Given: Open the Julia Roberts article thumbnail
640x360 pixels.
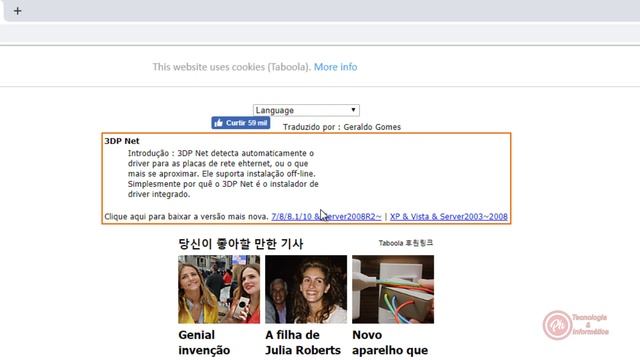Looking at the screenshot, I should click(306, 289).
